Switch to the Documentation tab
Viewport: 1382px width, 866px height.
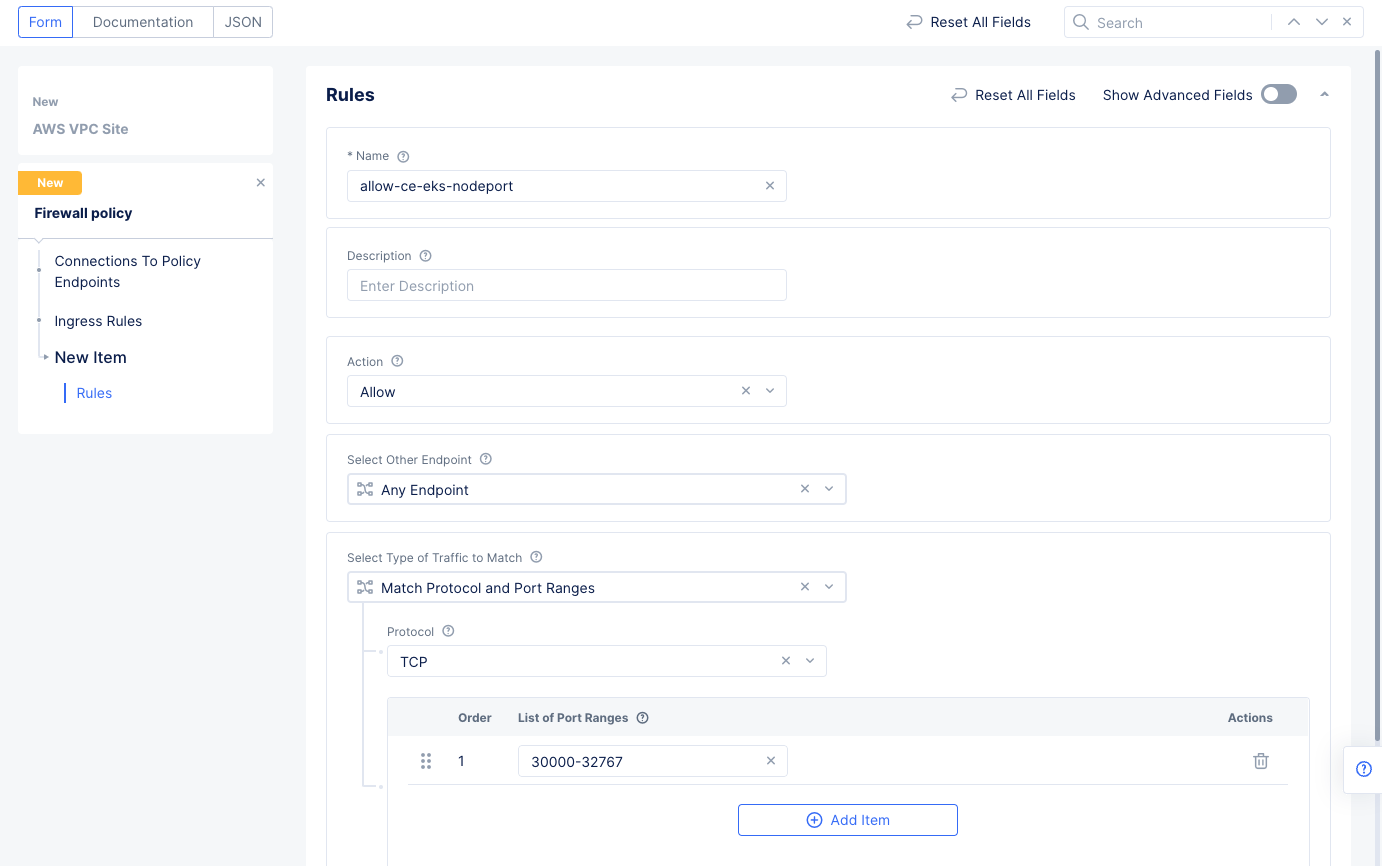pos(143,22)
